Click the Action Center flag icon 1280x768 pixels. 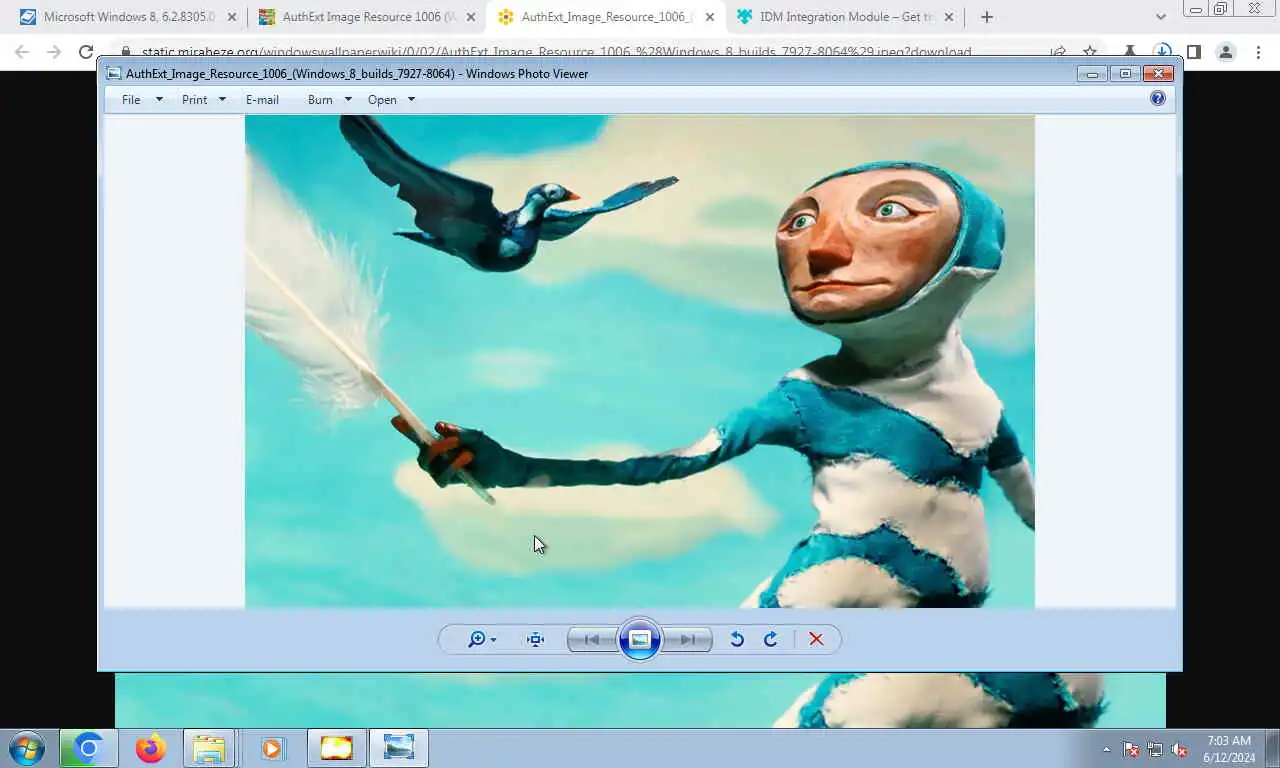pos(1131,749)
